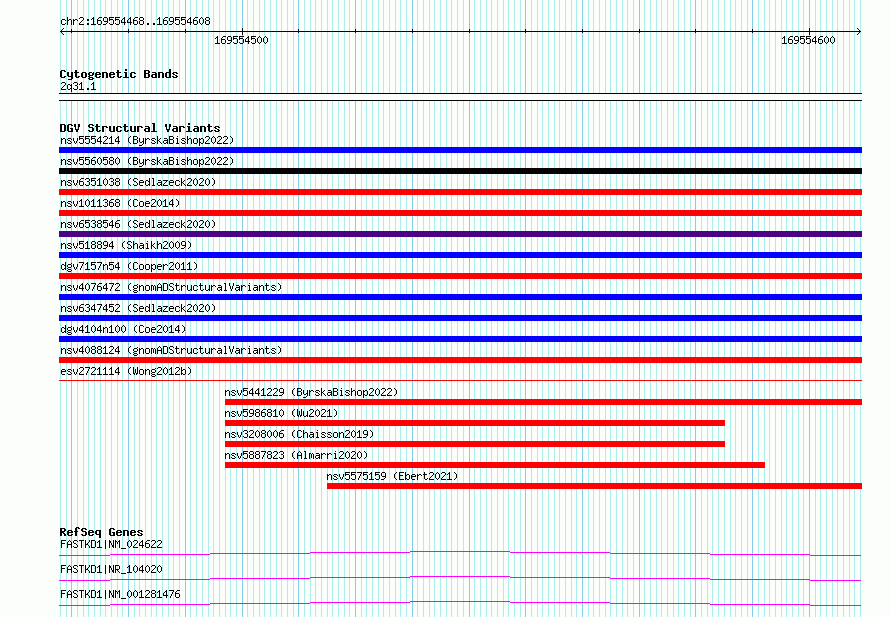Click the nsv5560580 (ByrskaBishop2022) label
890x617 pixels.
[147, 161]
